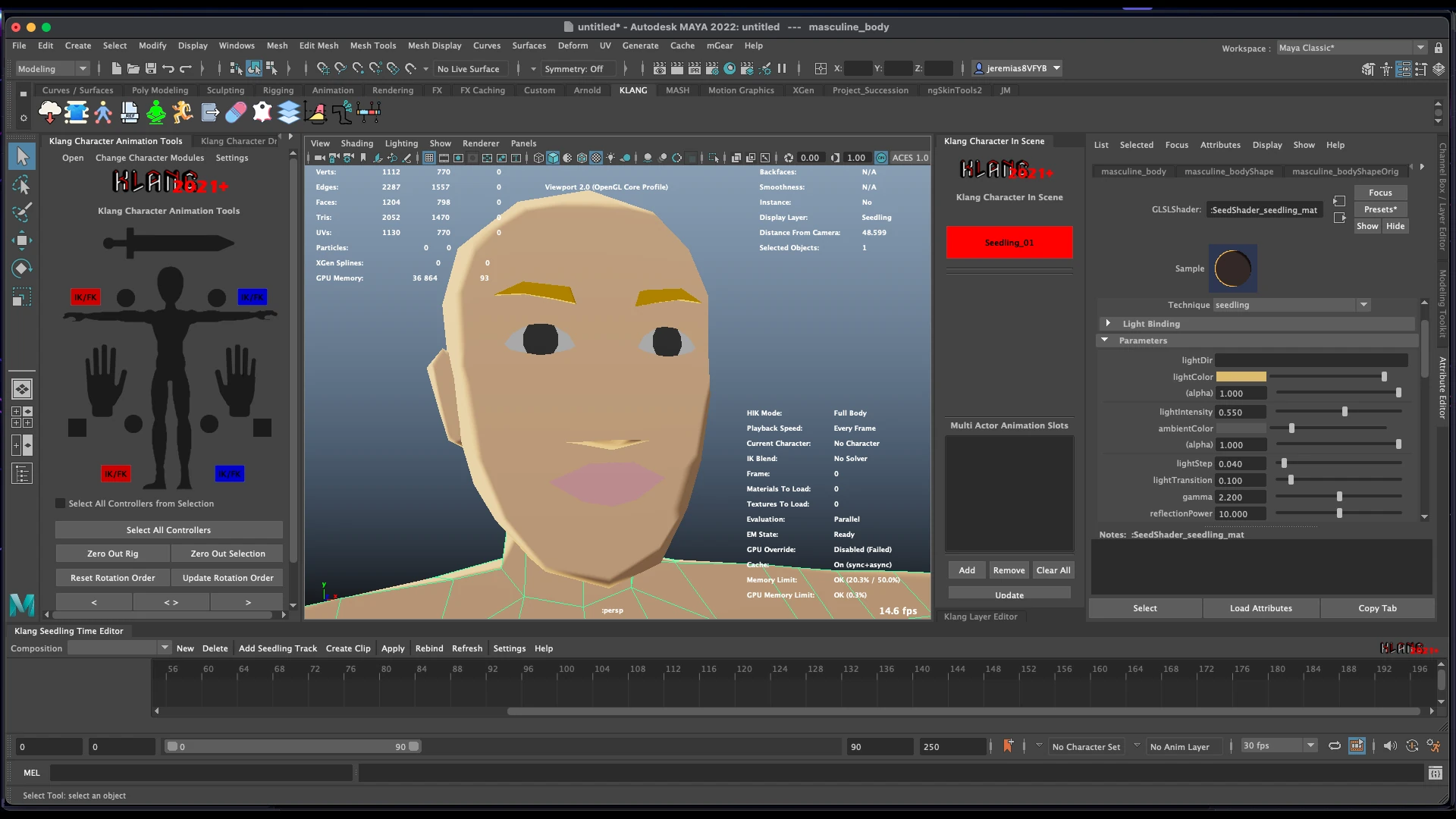
Task: Toggle the timeline sound speaker icon
Action: [x=1389, y=746]
